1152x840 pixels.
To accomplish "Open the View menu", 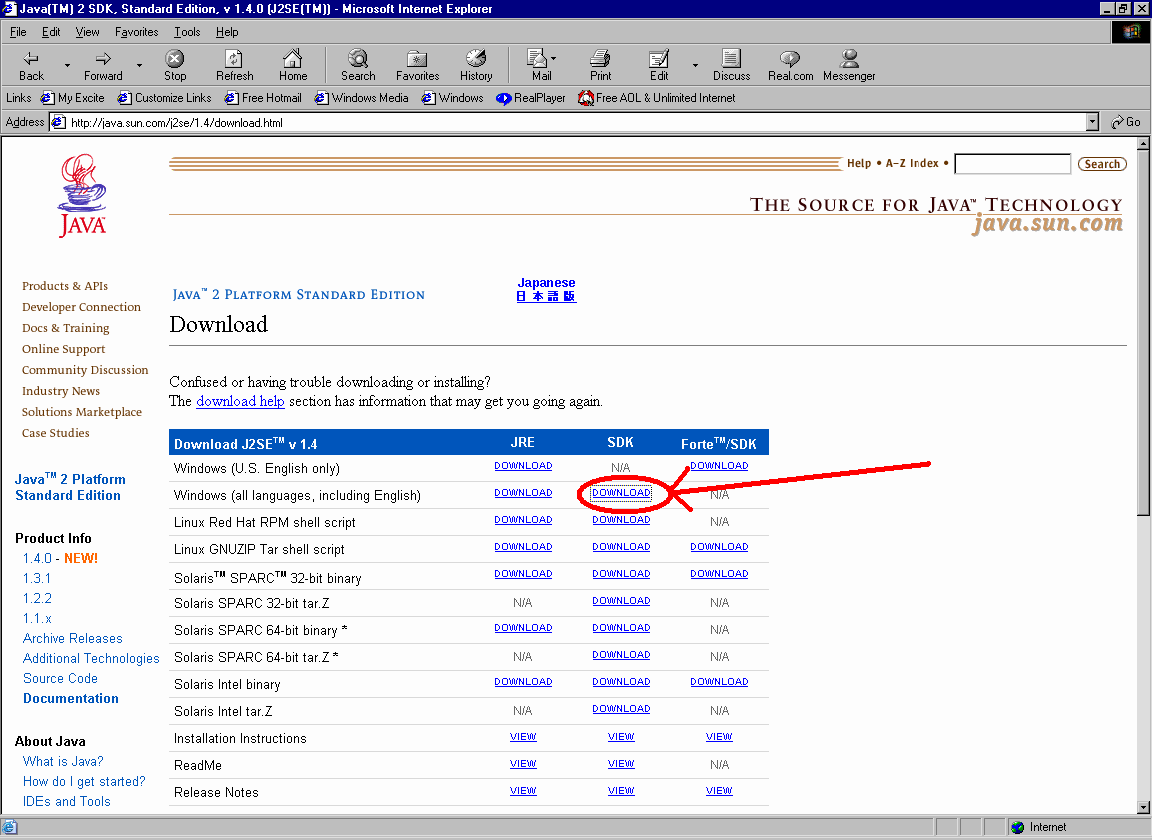I will 87,32.
